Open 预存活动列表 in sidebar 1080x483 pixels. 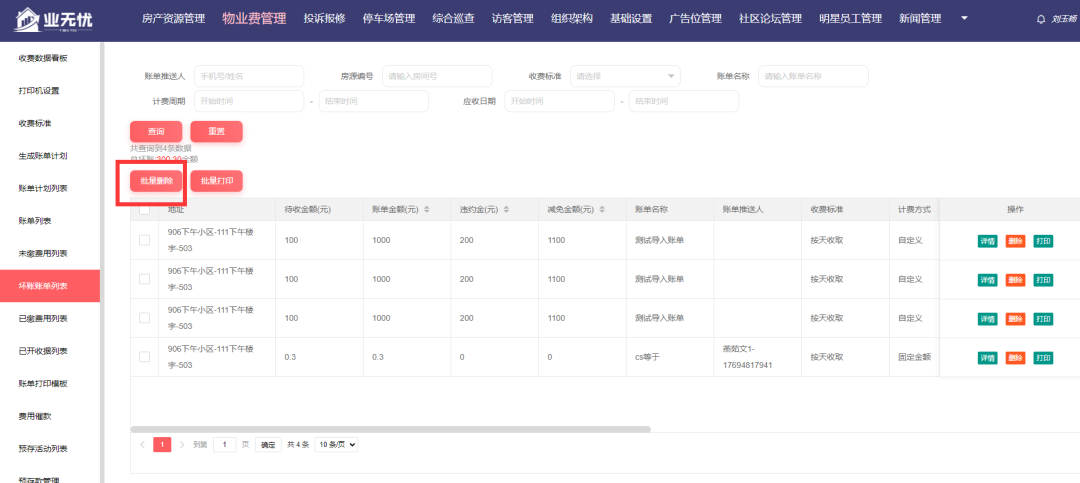coord(50,449)
